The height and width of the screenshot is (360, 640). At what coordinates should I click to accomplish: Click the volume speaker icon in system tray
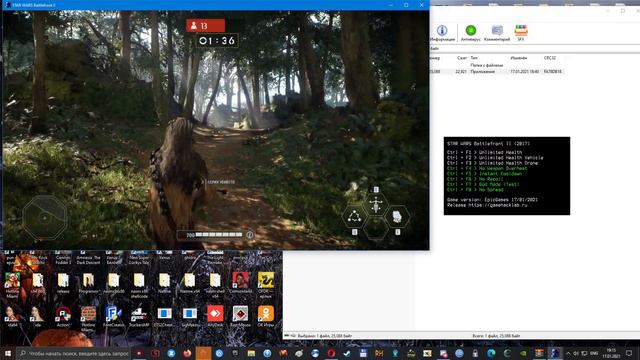pyautogui.click(x=576, y=353)
